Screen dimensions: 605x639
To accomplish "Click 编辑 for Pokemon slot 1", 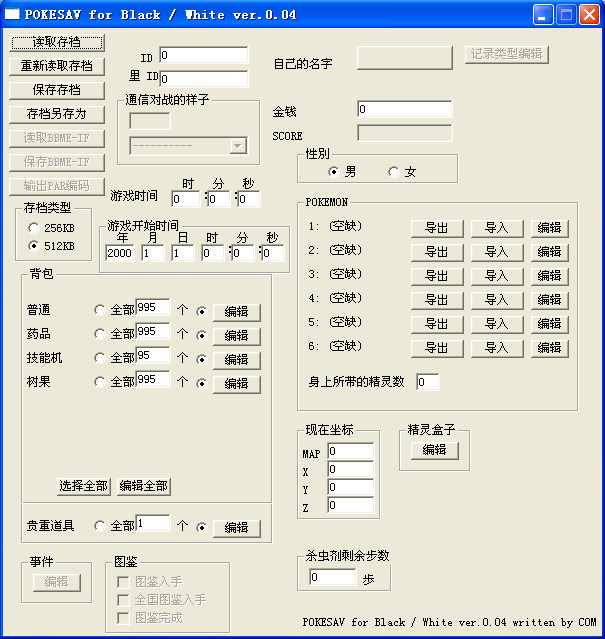I will (x=549, y=229).
